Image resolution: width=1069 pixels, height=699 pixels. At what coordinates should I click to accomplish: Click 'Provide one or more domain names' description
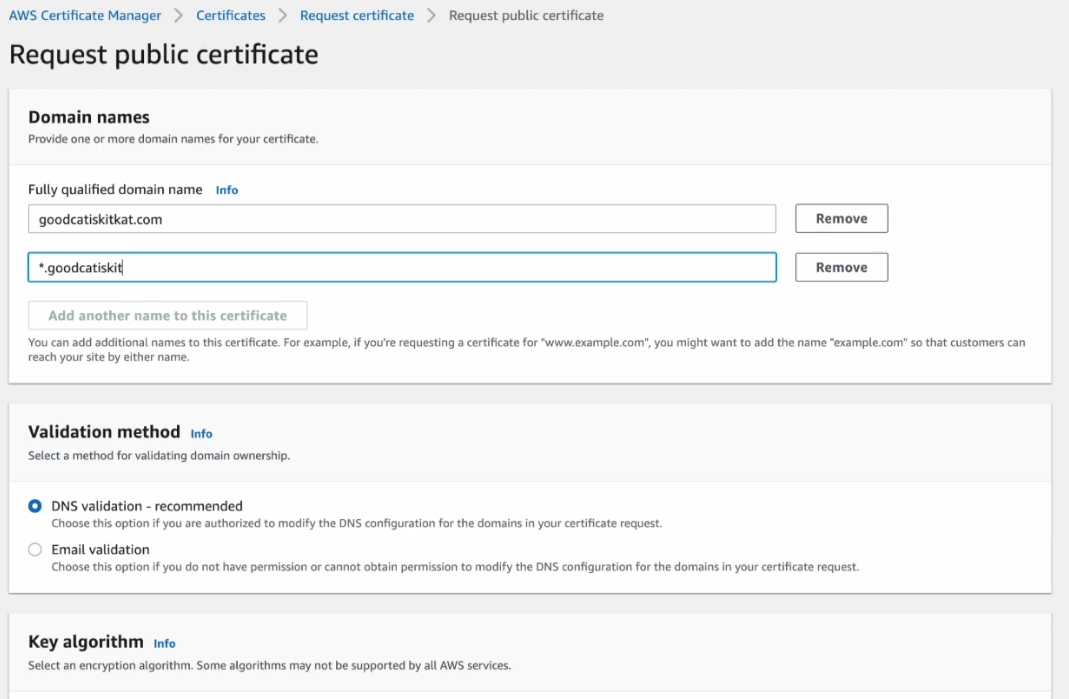point(173,139)
